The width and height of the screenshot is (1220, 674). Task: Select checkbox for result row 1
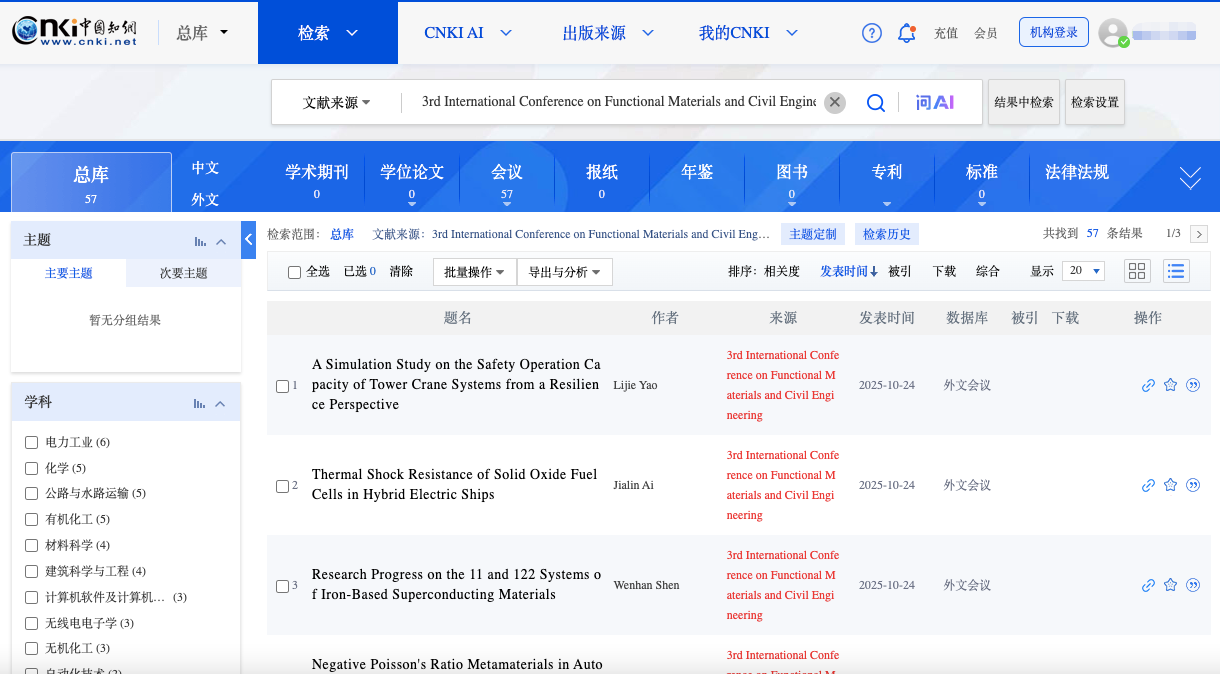click(x=282, y=386)
